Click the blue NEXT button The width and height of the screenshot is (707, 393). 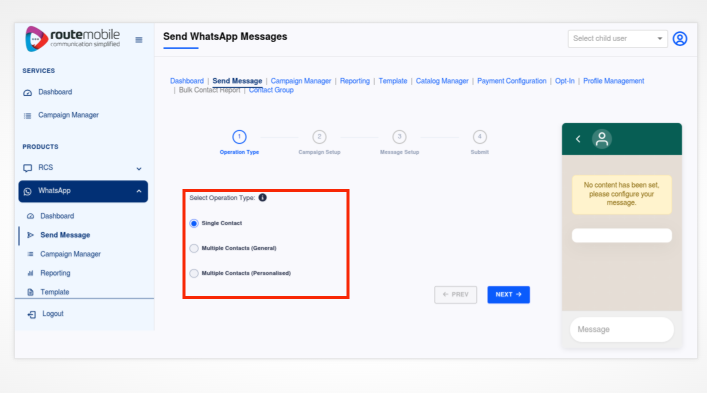pyautogui.click(x=508, y=295)
